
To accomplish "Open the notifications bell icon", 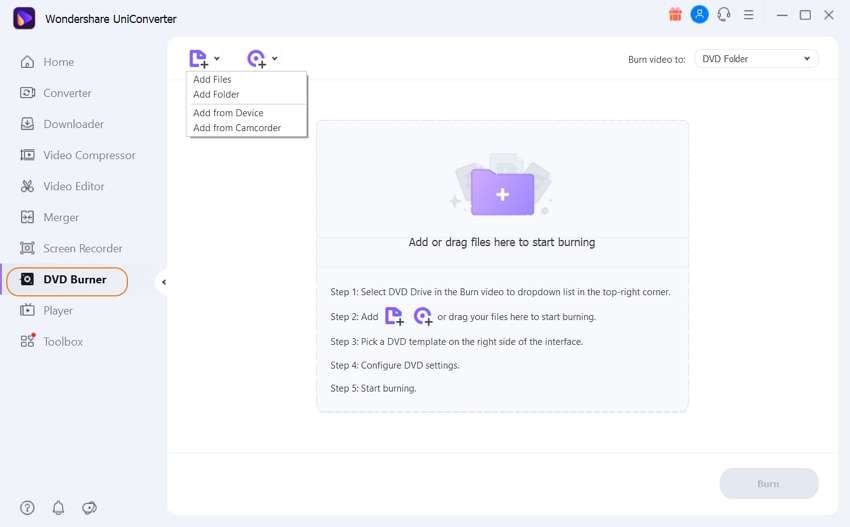I will pos(58,508).
